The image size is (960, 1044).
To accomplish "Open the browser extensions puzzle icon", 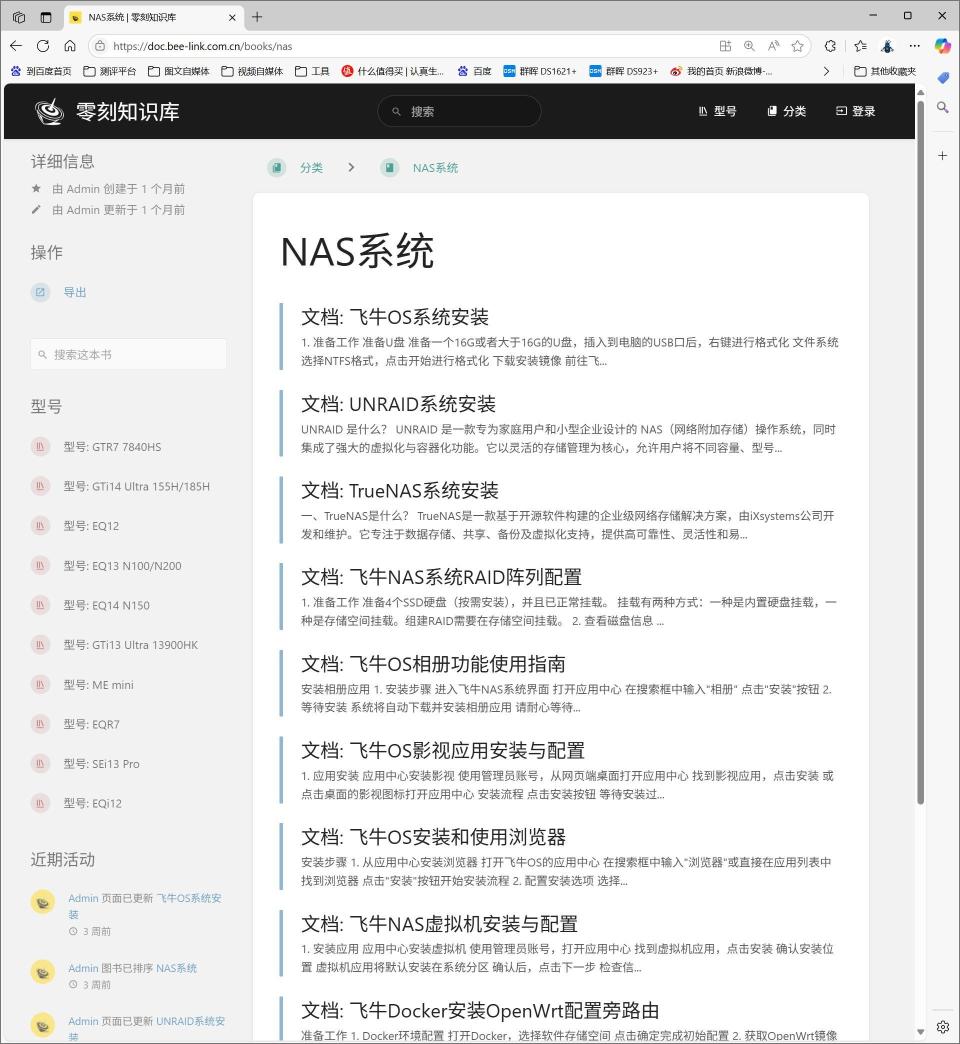I will pyautogui.click(x=830, y=46).
